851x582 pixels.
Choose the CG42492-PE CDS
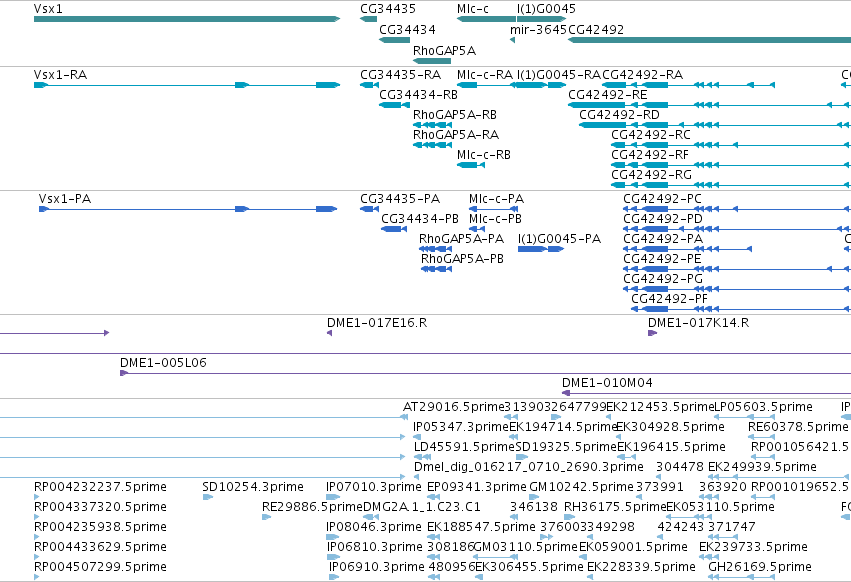[737, 269]
